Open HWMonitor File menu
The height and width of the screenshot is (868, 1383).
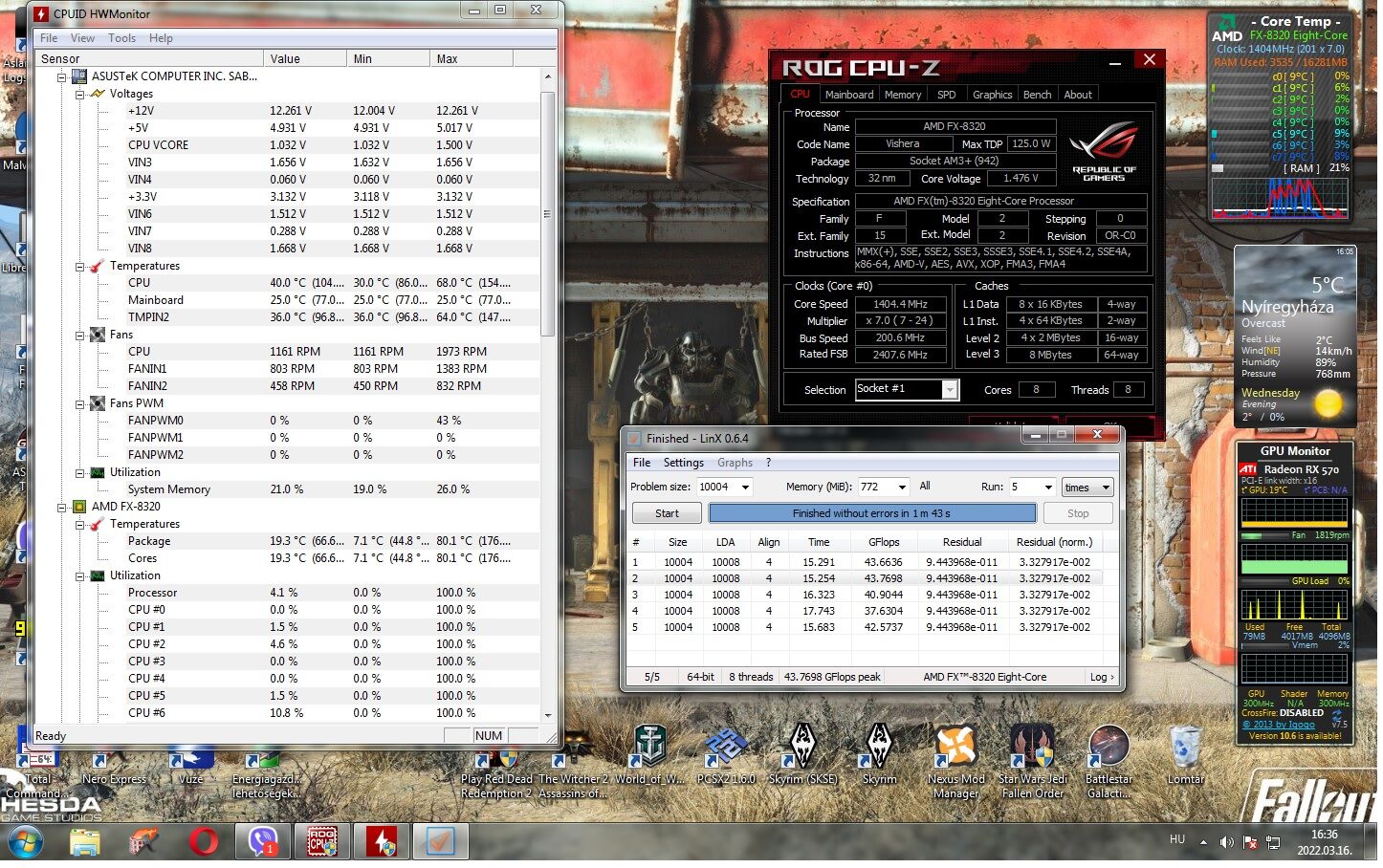coord(49,38)
